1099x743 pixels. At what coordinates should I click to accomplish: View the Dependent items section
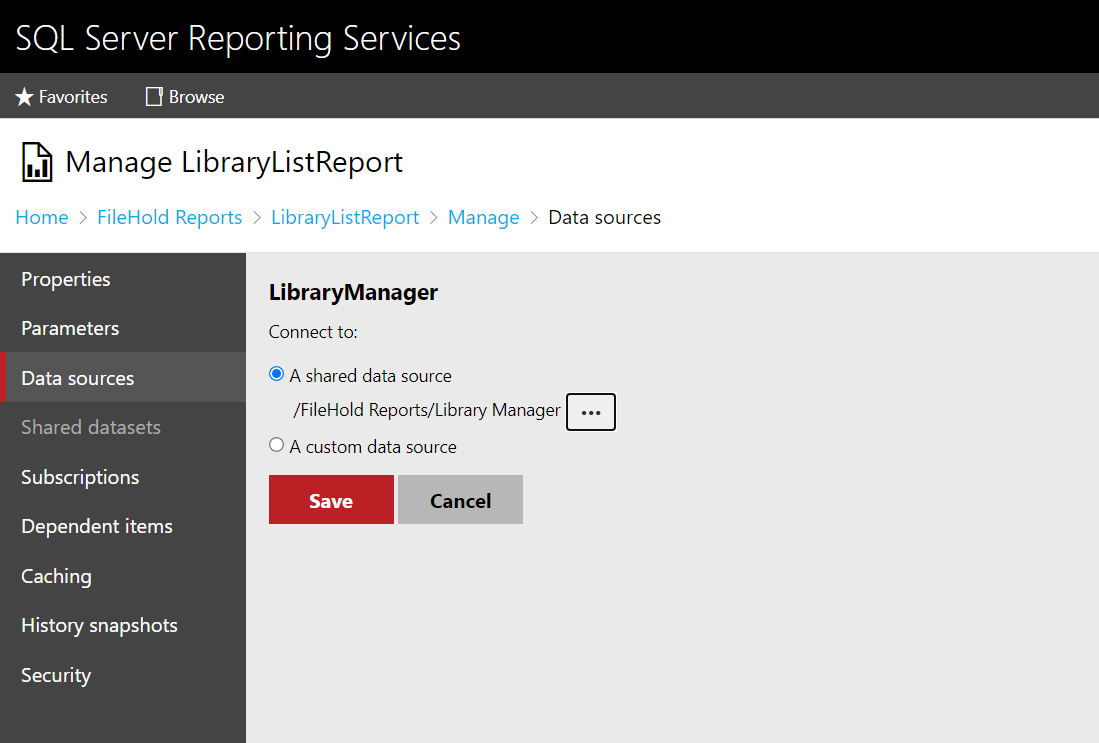click(x=96, y=526)
